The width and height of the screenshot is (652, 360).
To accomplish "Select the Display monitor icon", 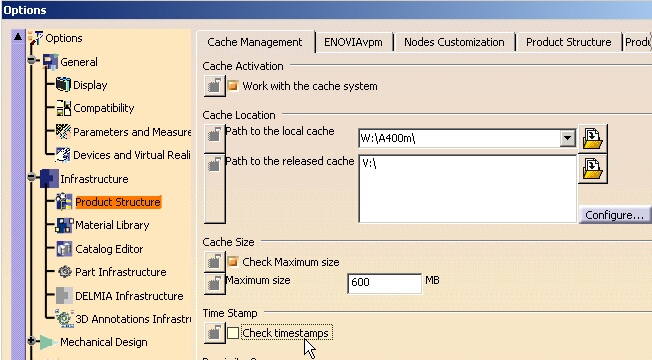I will click(x=63, y=85).
